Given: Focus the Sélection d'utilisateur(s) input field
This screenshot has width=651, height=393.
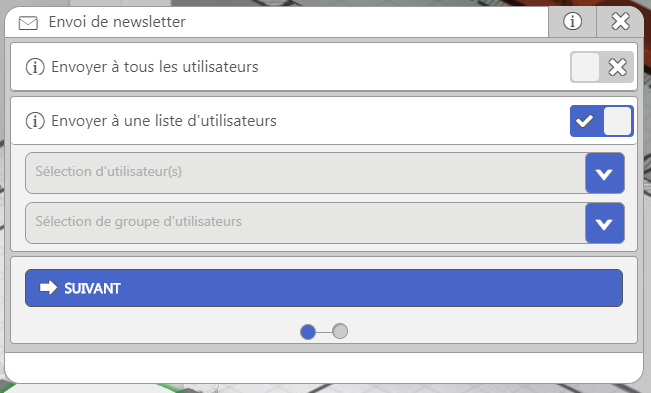Looking at the screenshot, I should (306, 173).
